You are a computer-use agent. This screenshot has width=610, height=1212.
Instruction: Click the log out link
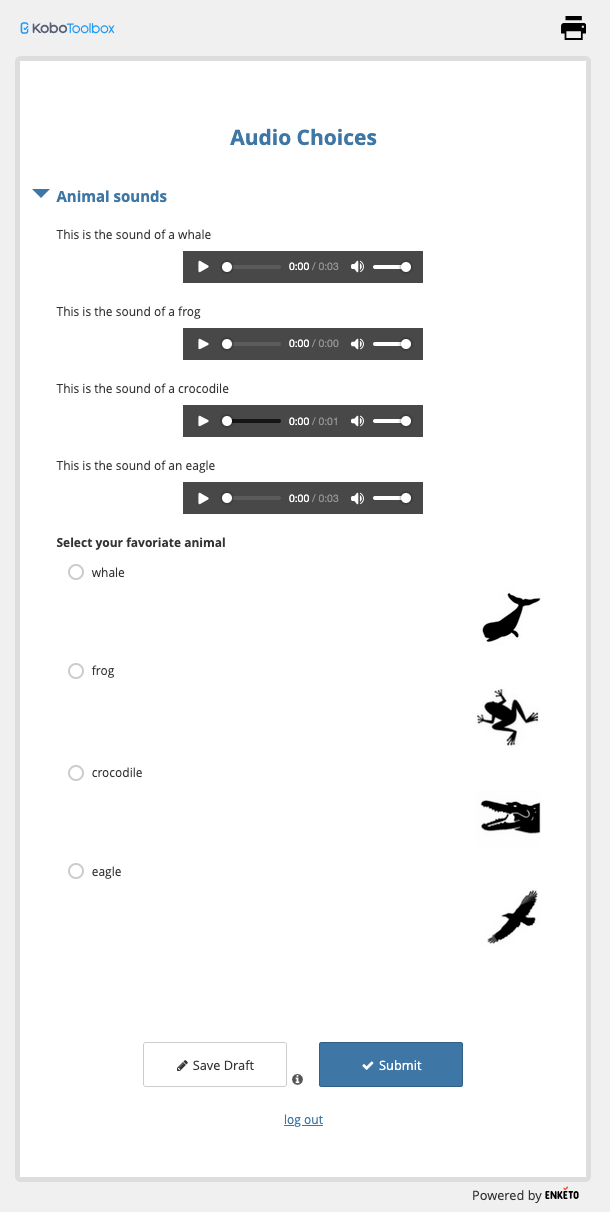point(303,1120)
